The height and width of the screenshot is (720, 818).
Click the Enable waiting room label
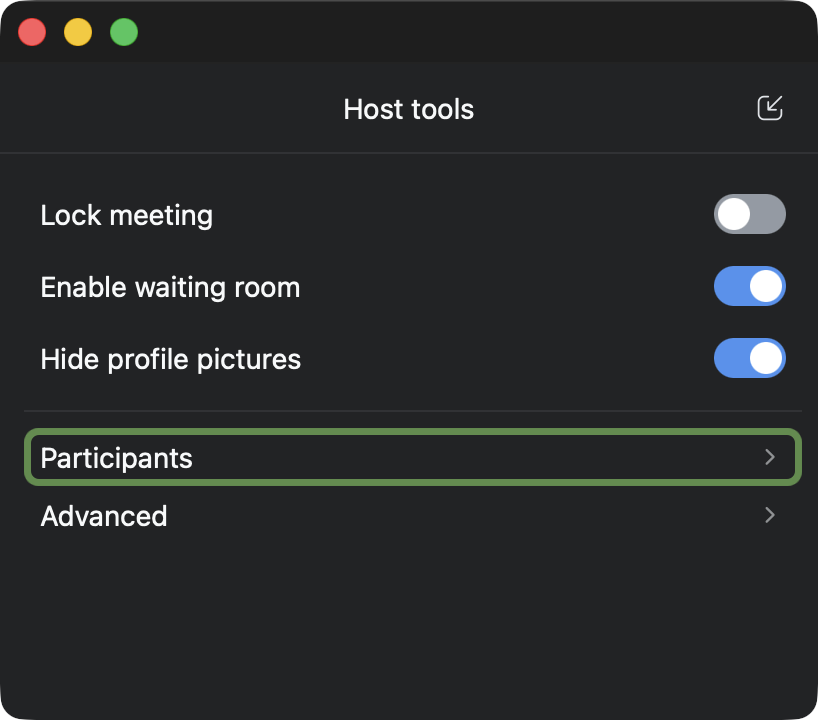coord(170,288)
